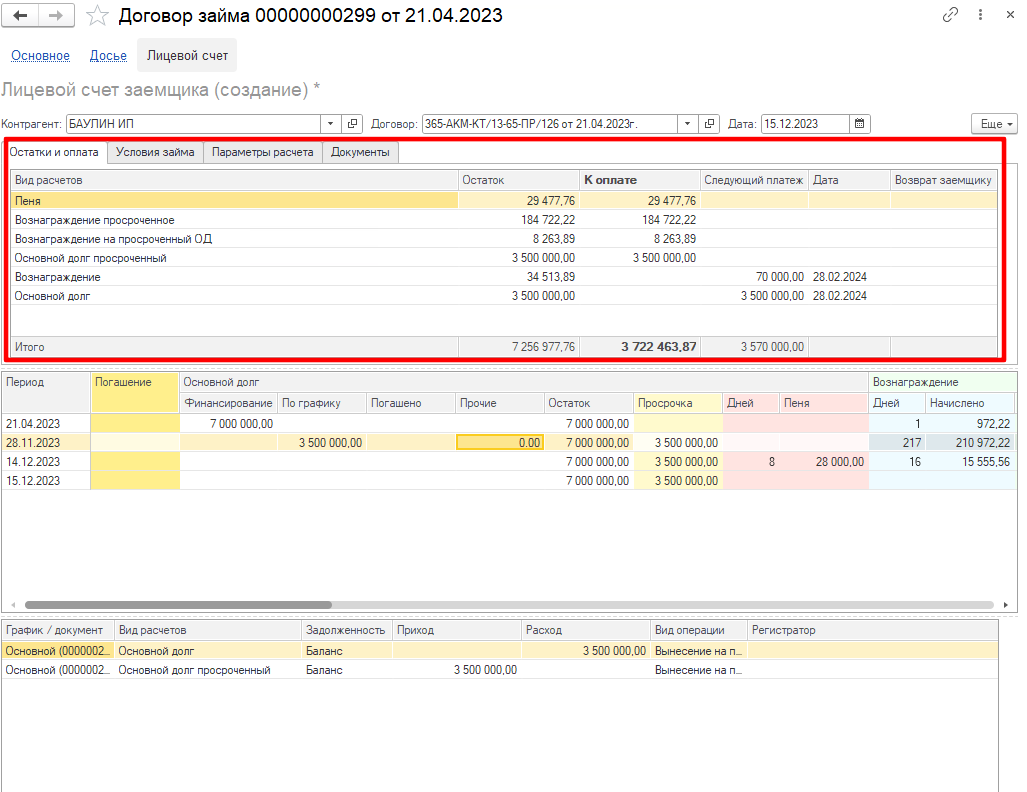Click the Следующий платеж column header
This screenshot has width=1027, height=792.
754,180
